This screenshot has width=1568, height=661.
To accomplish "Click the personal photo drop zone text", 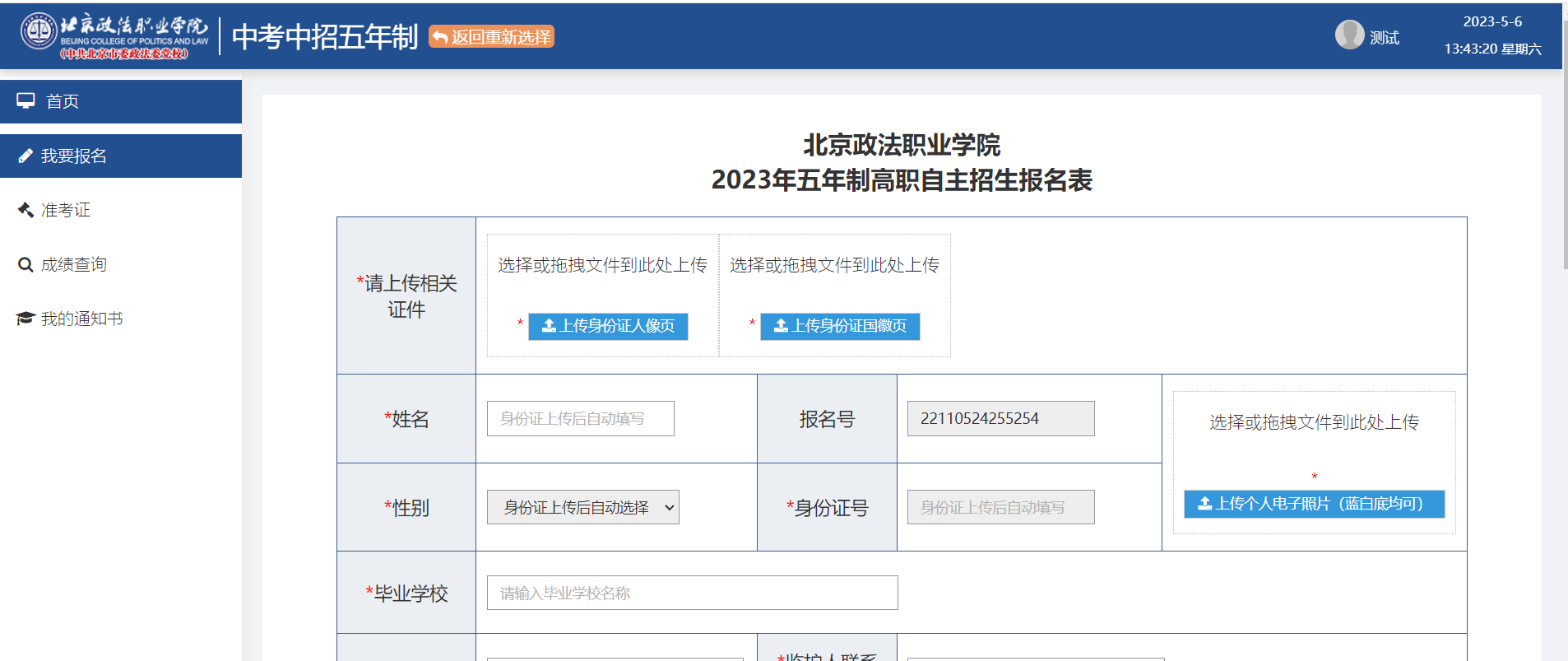I will coord(1314,422).
